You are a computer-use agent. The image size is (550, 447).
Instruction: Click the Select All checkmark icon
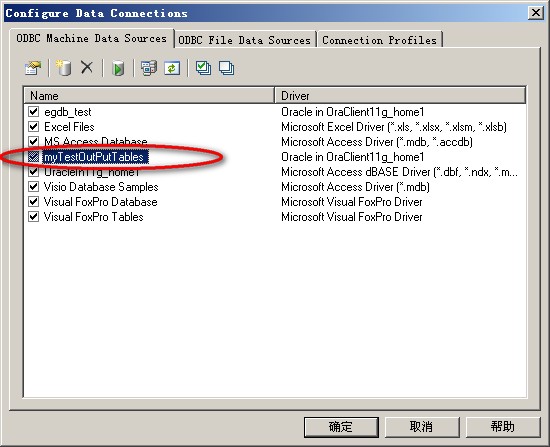[203, 68]
